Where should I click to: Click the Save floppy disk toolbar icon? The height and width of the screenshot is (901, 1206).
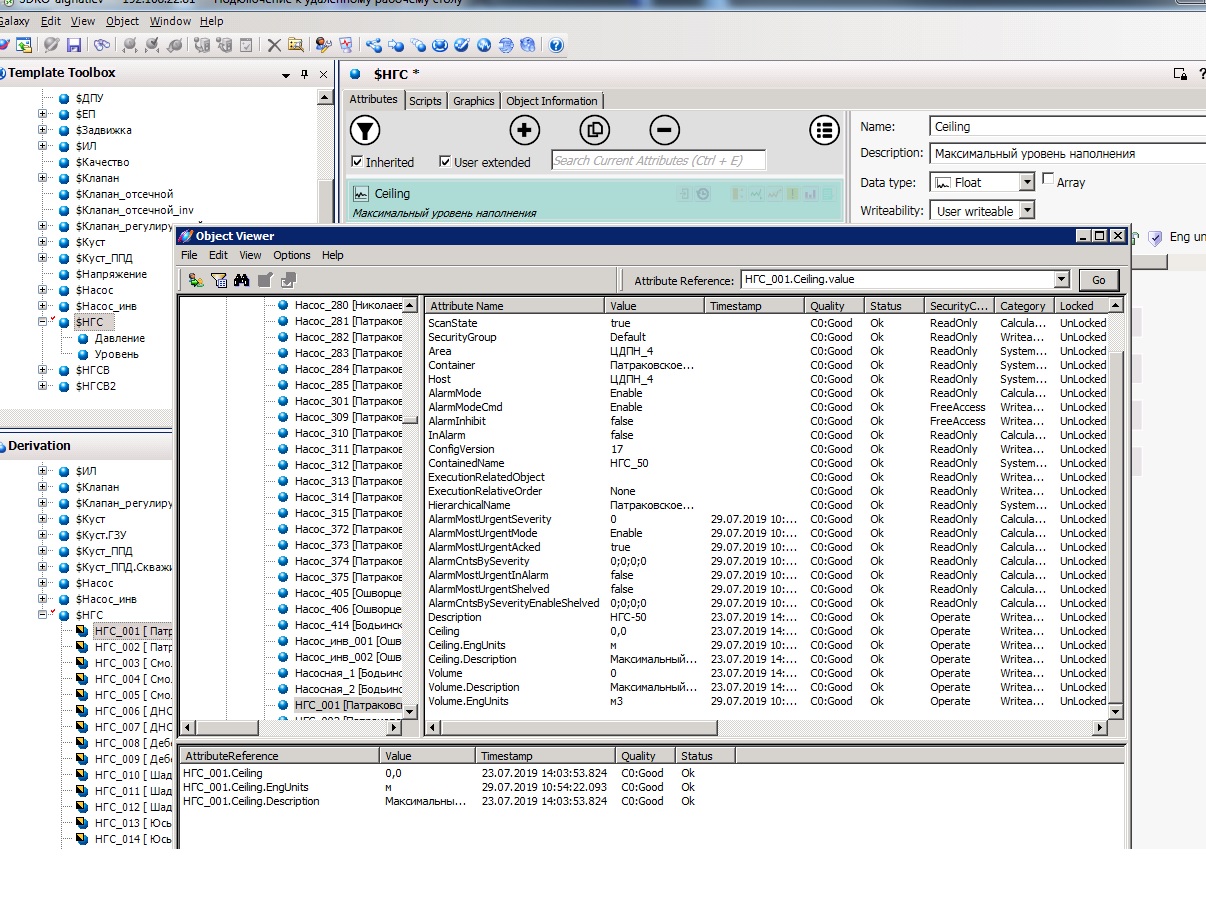[74, 45]
